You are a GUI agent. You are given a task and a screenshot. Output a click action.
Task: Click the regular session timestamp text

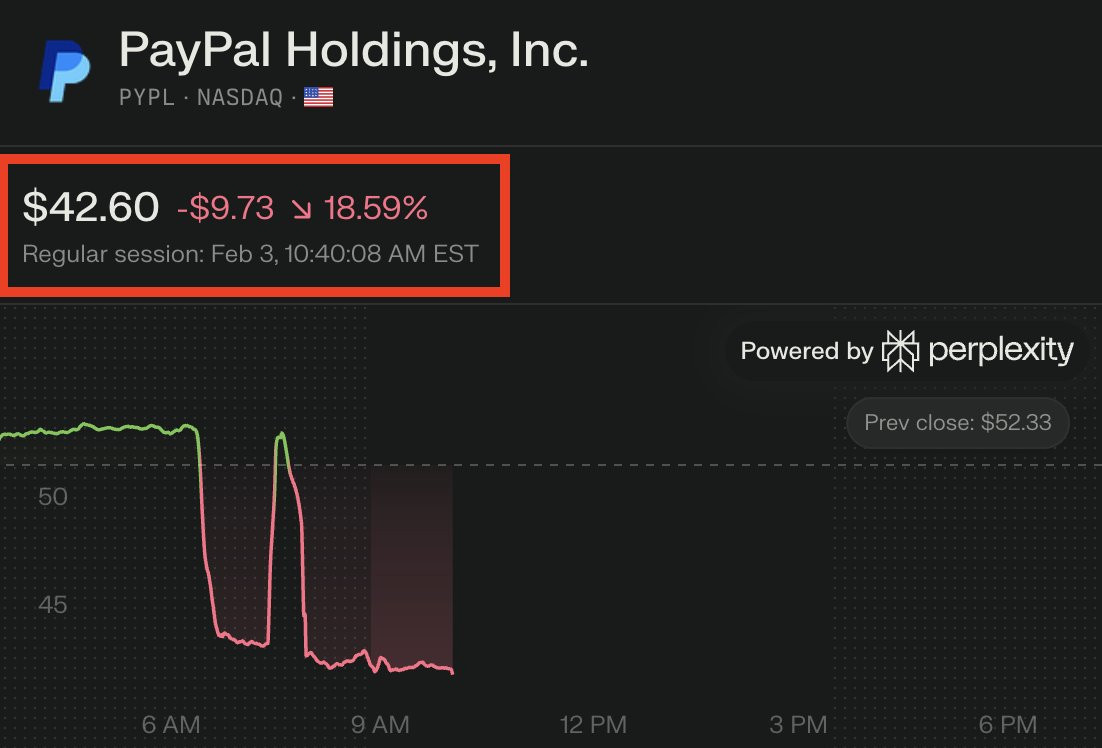coord(250,253)
